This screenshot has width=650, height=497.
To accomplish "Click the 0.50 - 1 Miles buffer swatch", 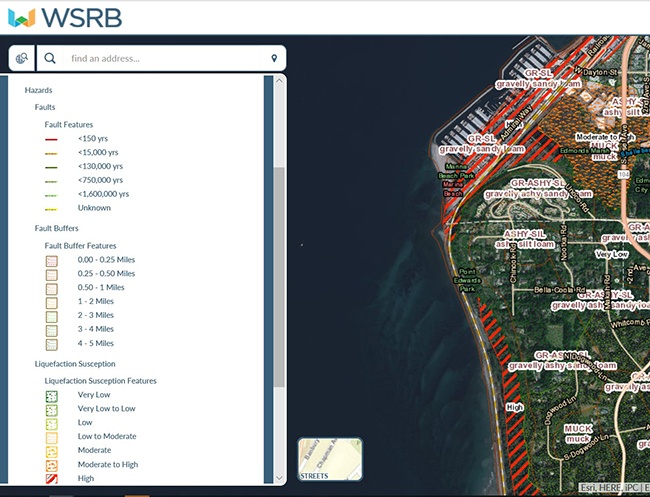I will point(52,289).
